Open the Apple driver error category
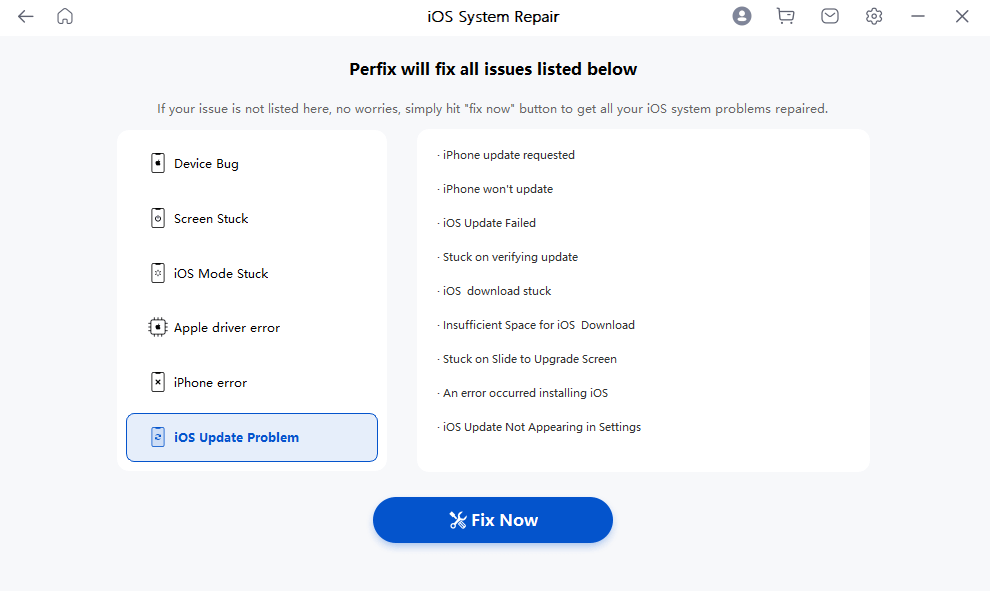990x591 pixels. pos(227,327)
